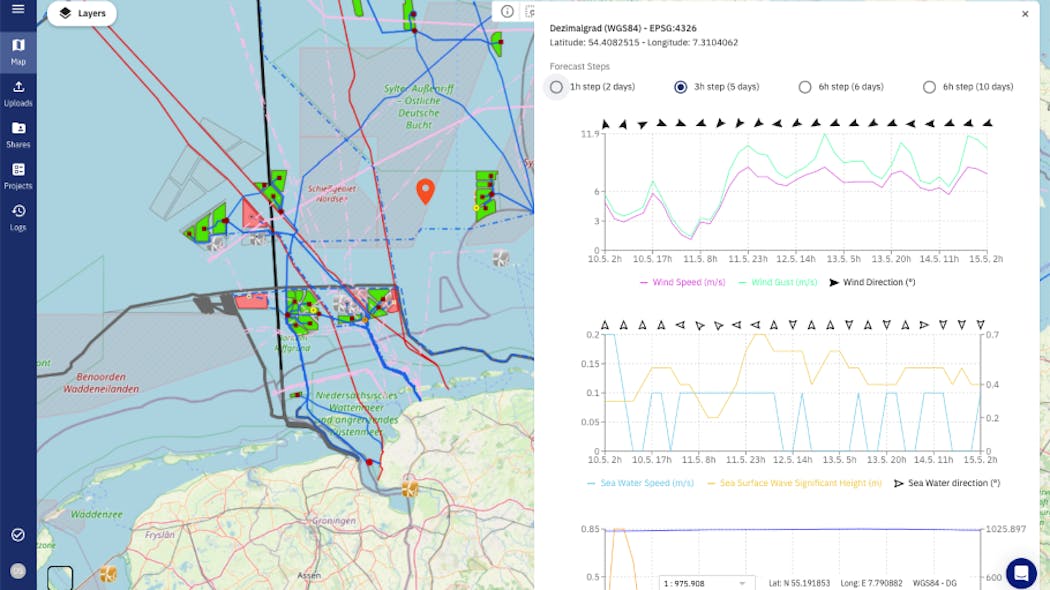1050x590 pixels.
Task: Select the 1h step (2 days) forecast
Action: click(556, 87)
